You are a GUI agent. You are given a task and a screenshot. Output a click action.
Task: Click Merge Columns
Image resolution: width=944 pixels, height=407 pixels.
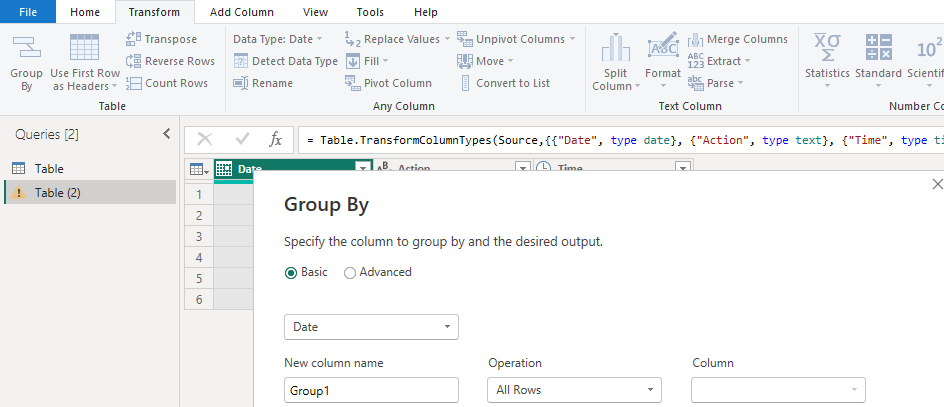coord(738,39)
